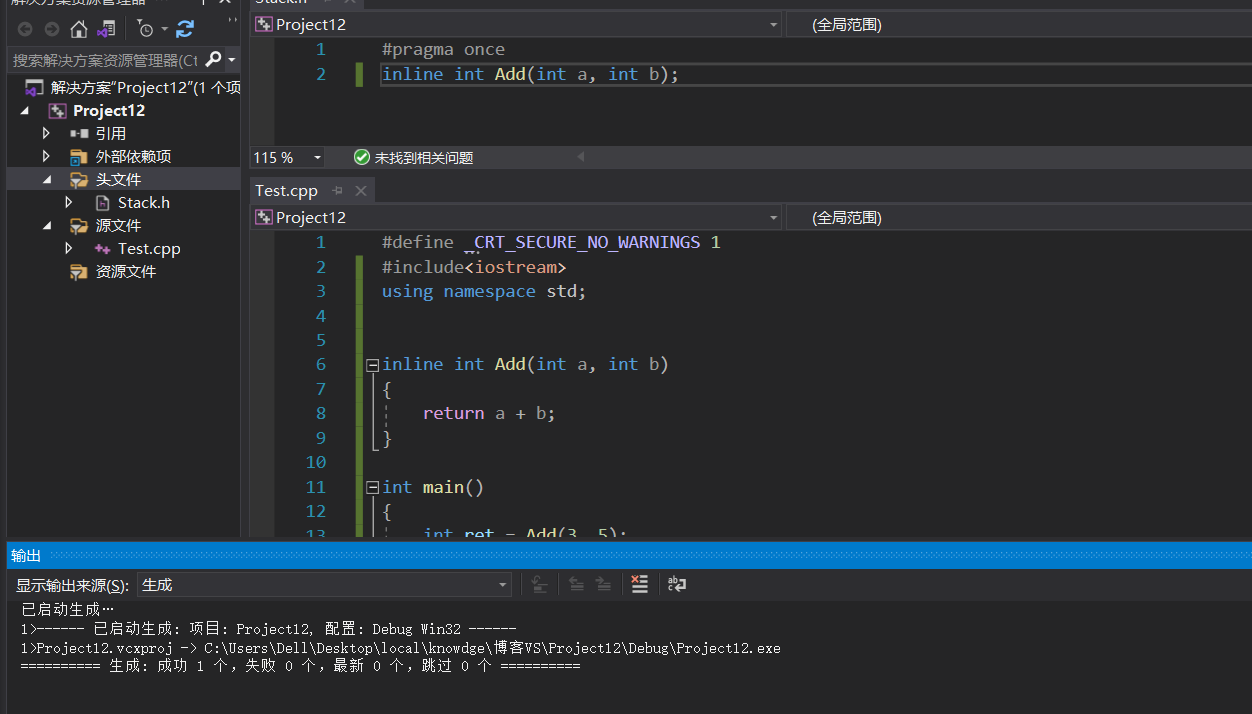The height and width of the screenshot is (714, 1252).
Task: Open the search options dropdown arrow
Action: click(231, 61)
